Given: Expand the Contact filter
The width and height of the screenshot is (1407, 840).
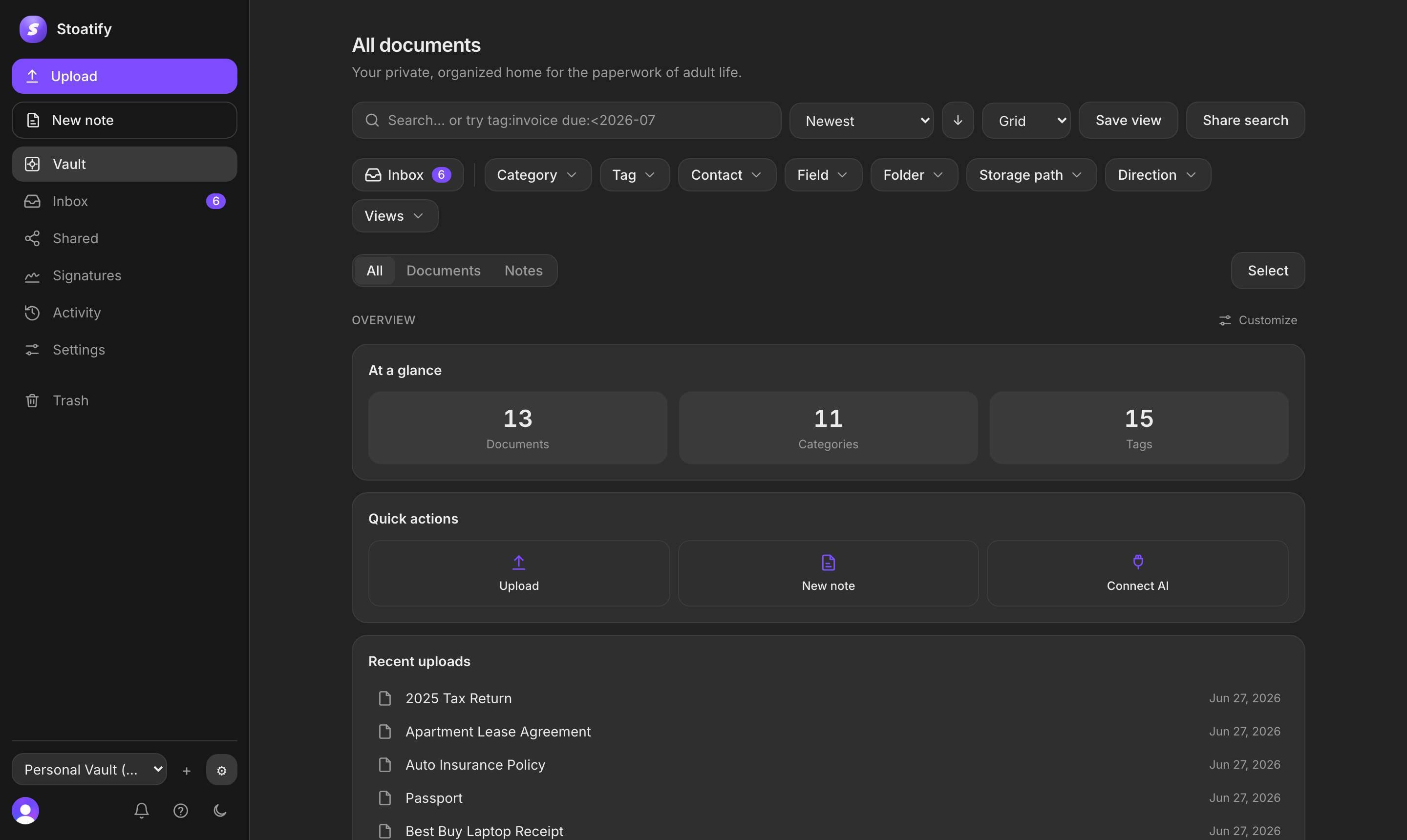Looking at the screenshot, I should pos(727,175).
